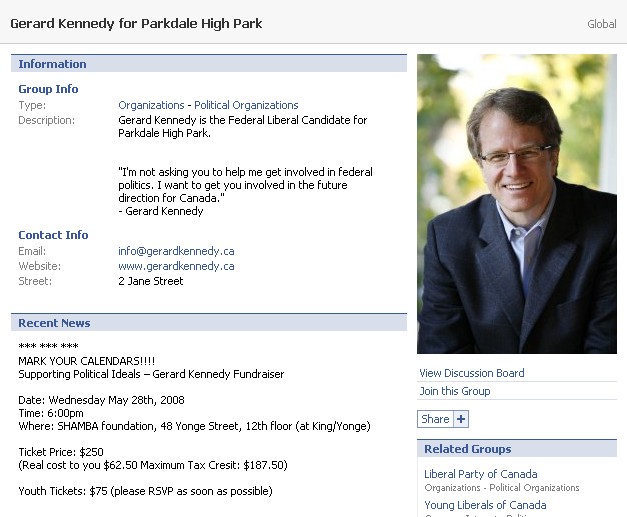
Task: Select the Organizations type link
Action: [151, 105]
